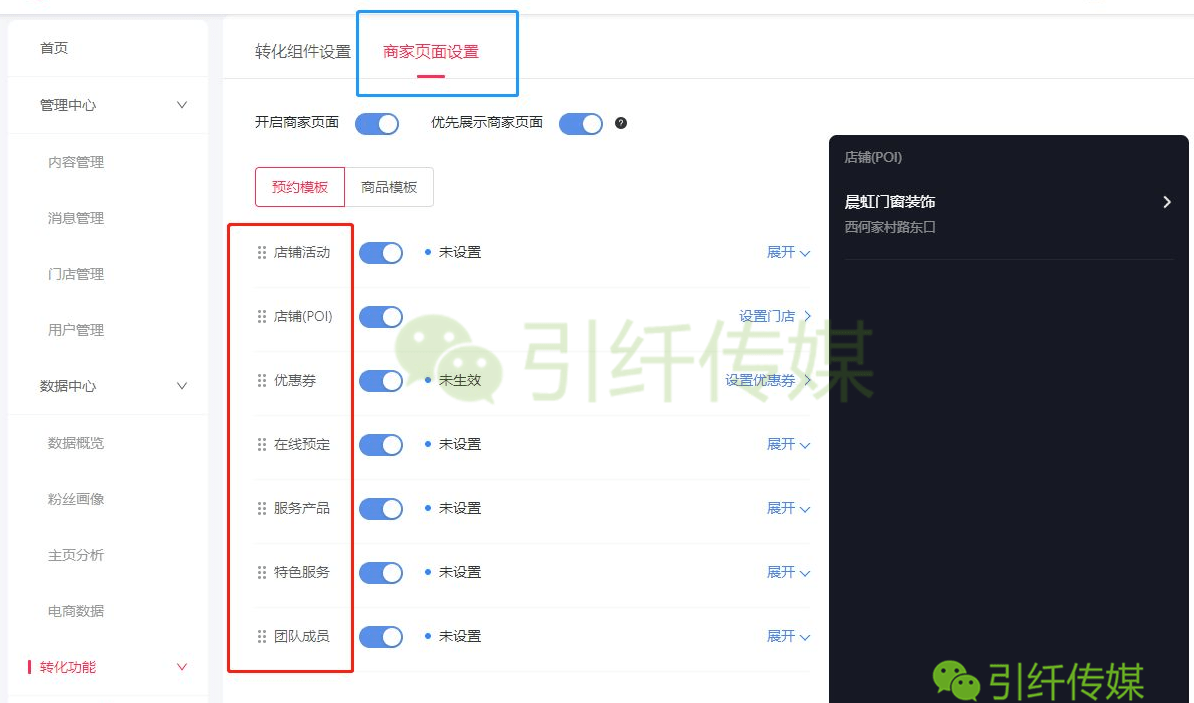The width and height of the screenshot is (1194, 703).
Task: Toggle the 优先展示商家页面 switch
Action: click(581, 123)
